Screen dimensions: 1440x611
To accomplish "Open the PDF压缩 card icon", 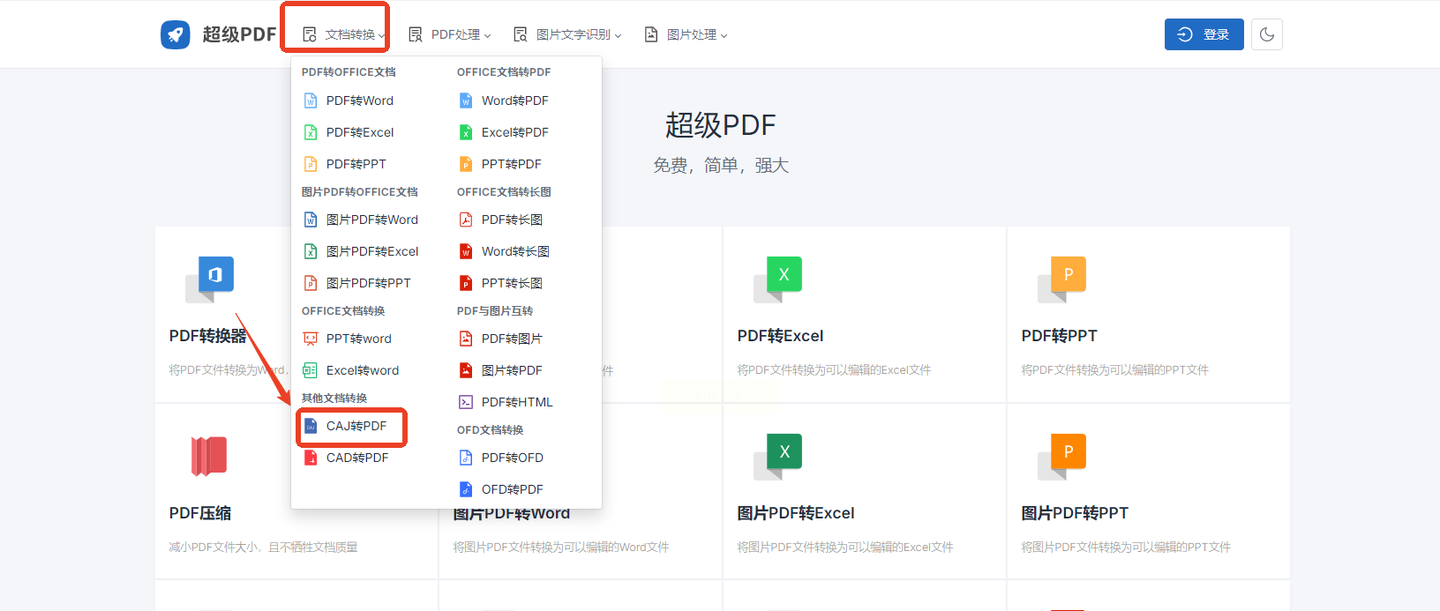I will click(x=209, y=457).
